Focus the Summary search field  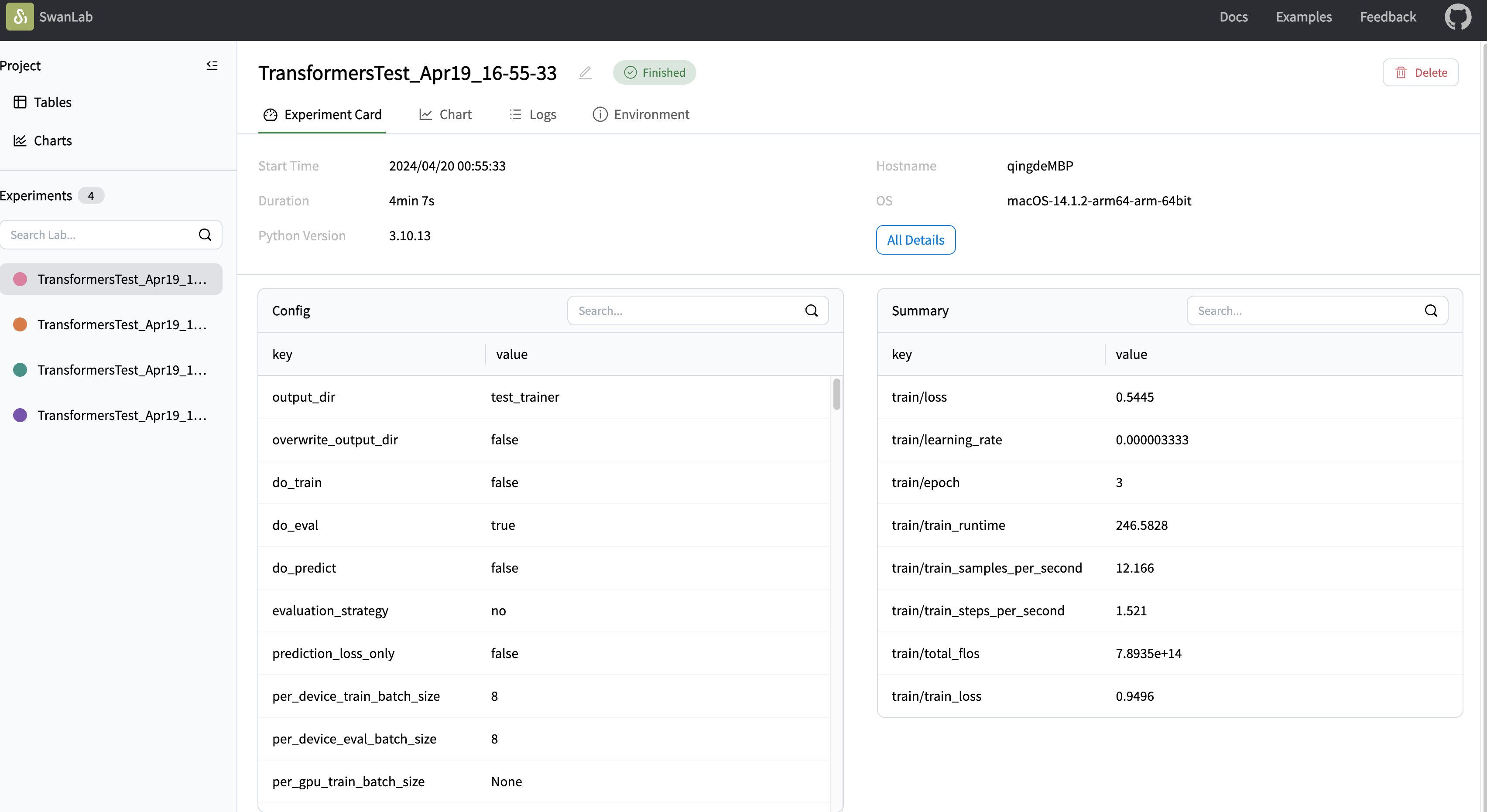tap(1317, 311)
